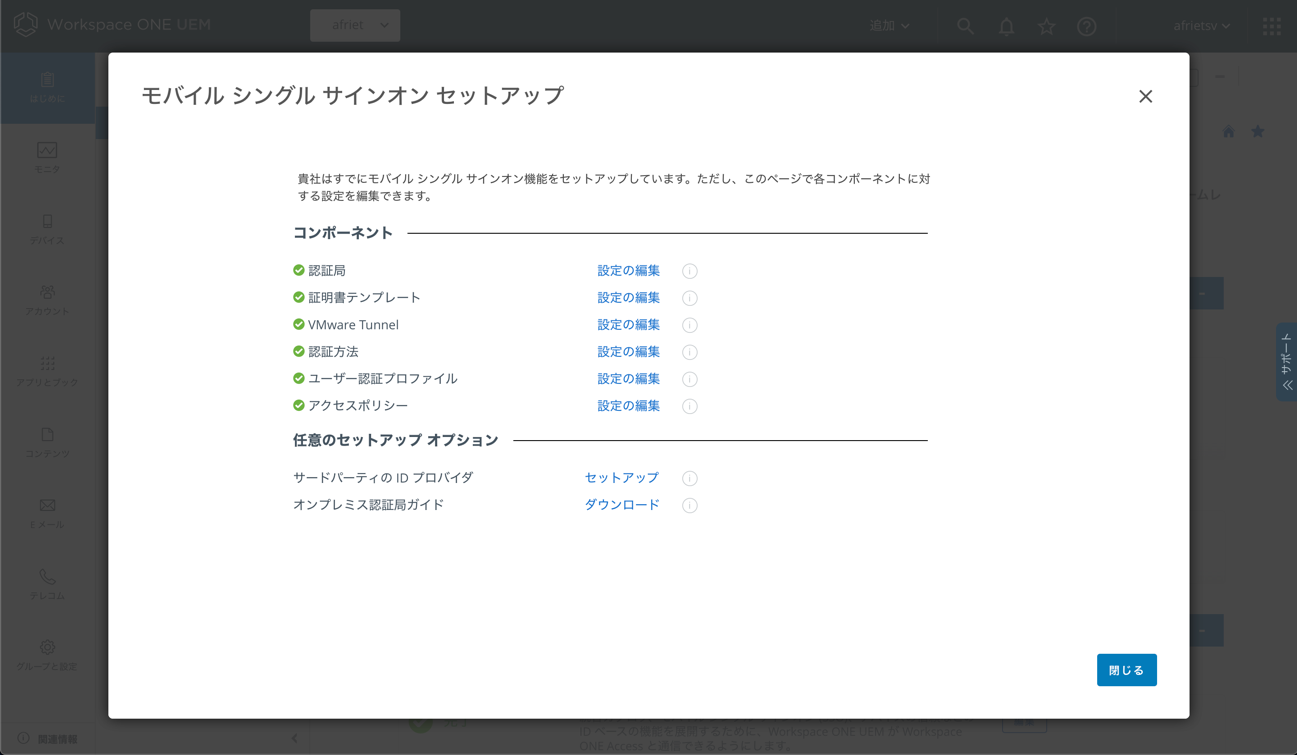
Task: Edit settings for 認証局
Action: tap(628, 271)
